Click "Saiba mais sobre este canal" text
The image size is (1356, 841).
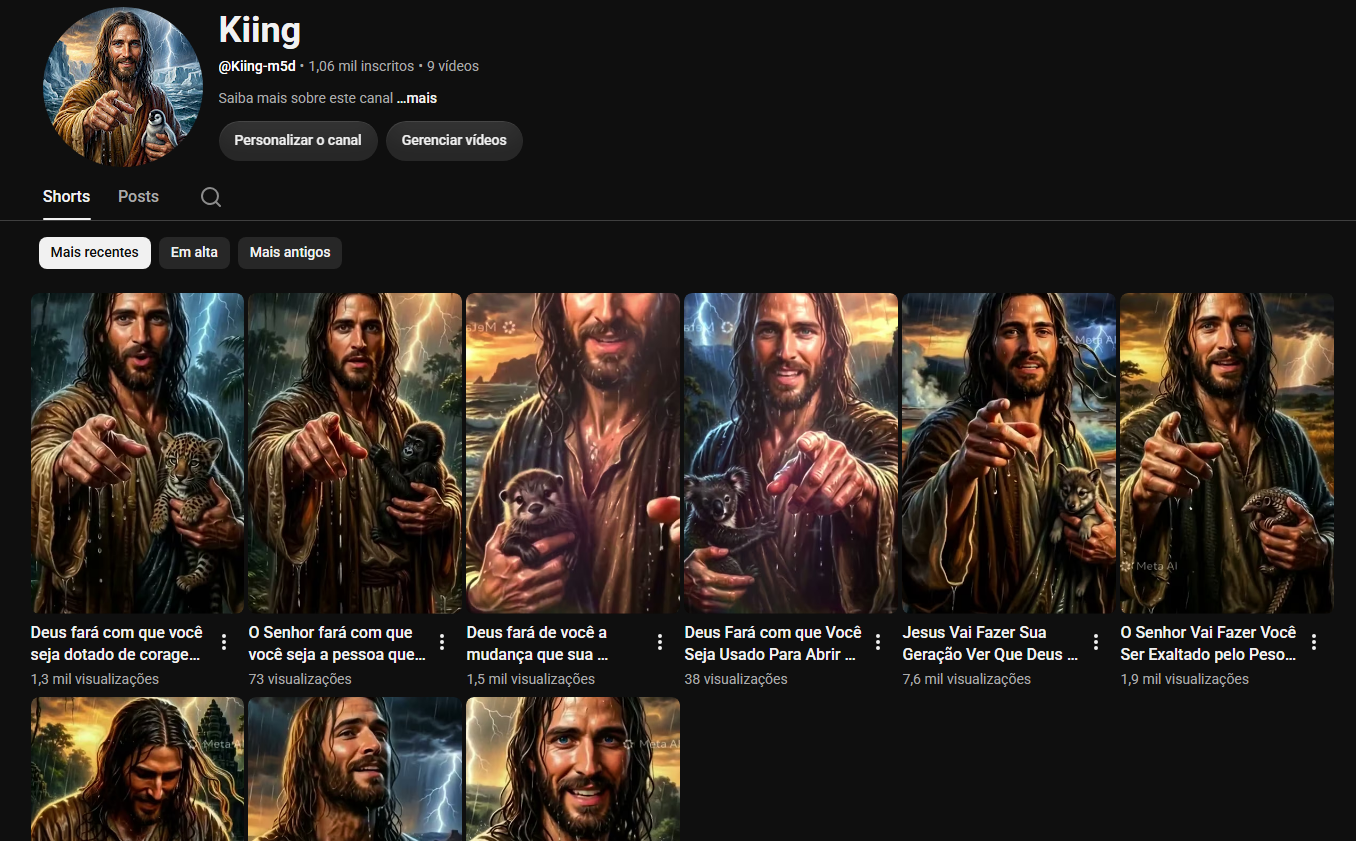click(x=305, y=99)
